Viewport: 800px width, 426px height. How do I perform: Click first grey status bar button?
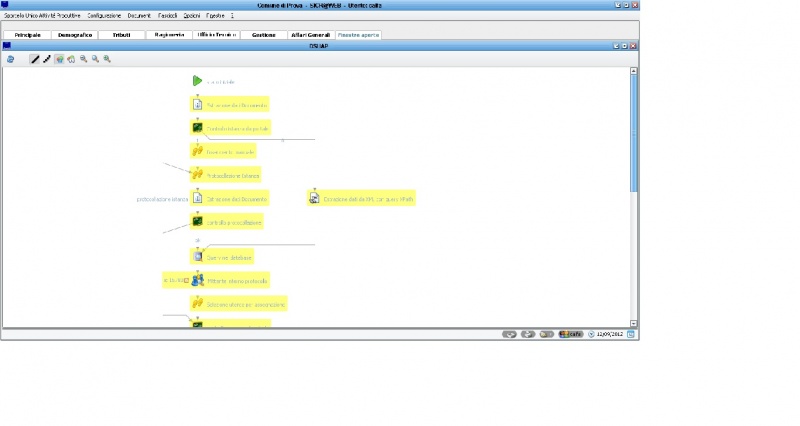pyautogui.click(x=509, y=334)
